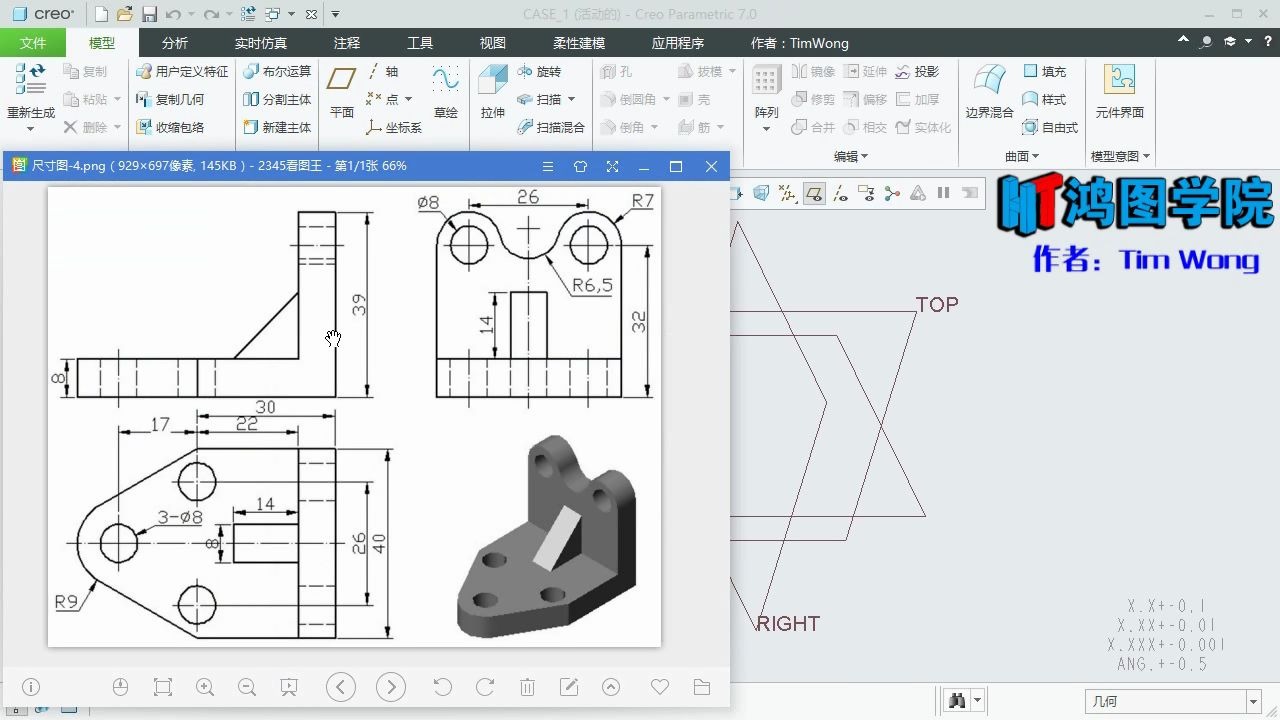Screen dimensions: 1280x720
Task: Select the Coordinate System (坐标系) tool
Action: pos(393,127)
